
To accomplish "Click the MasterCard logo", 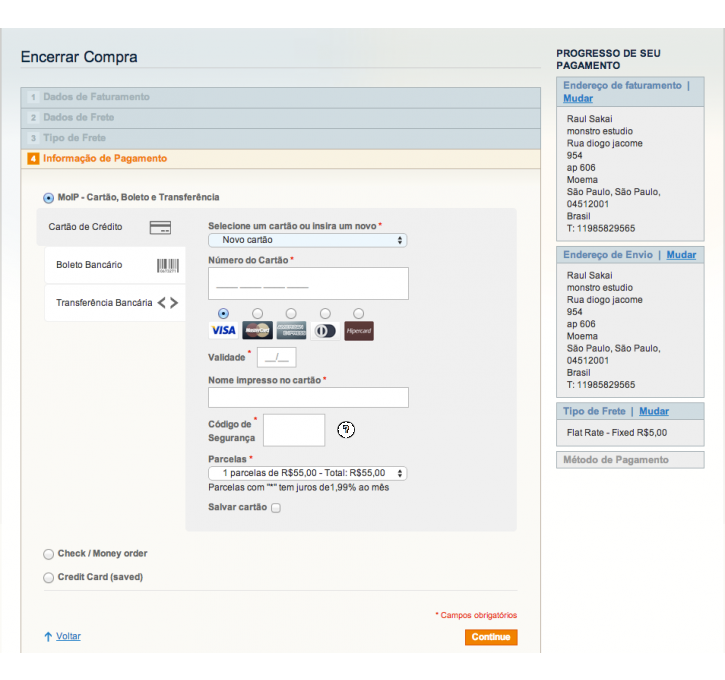I will click(257, 331).
